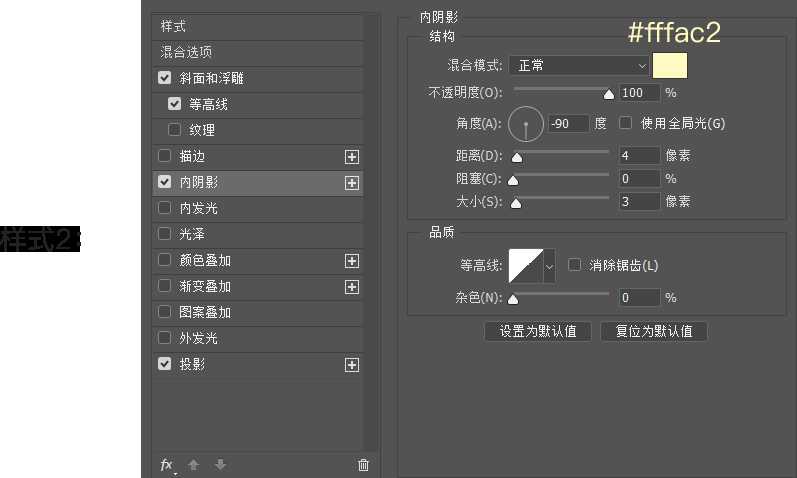Click the angle dial for 角度
Image resolution: width=797 pixels, height=478 pixels.
point(526,124)
